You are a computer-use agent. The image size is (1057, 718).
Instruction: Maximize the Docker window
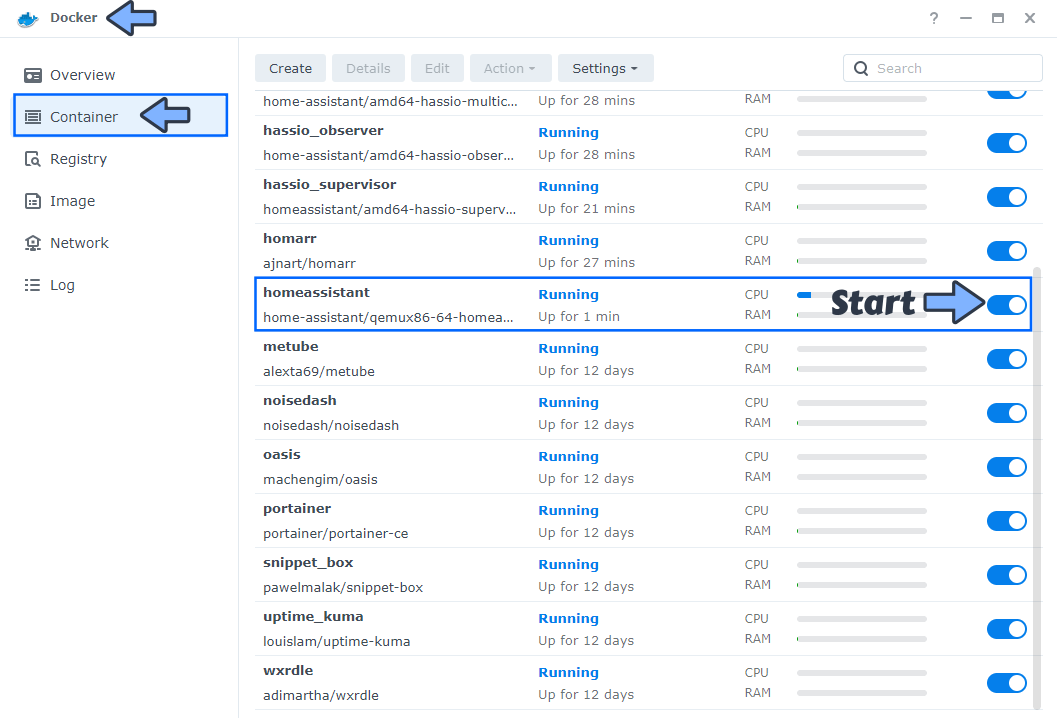[x=998, y=18]
